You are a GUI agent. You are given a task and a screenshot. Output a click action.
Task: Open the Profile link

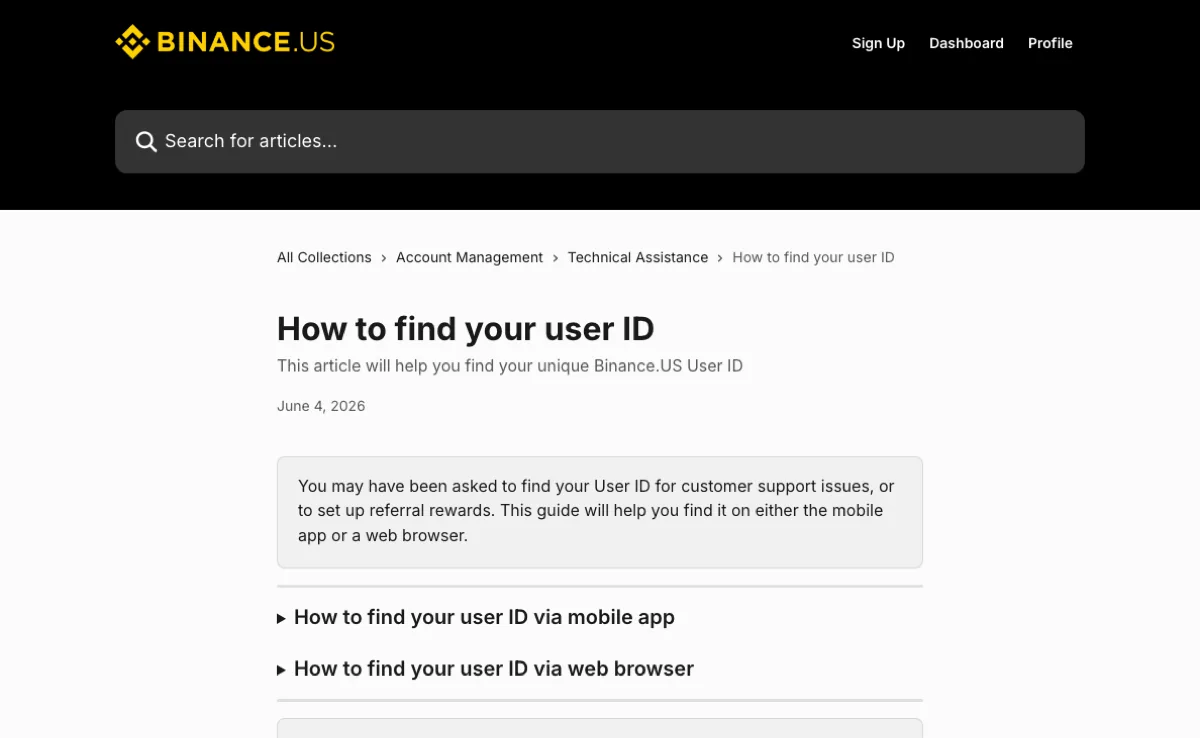(1050, 43)
